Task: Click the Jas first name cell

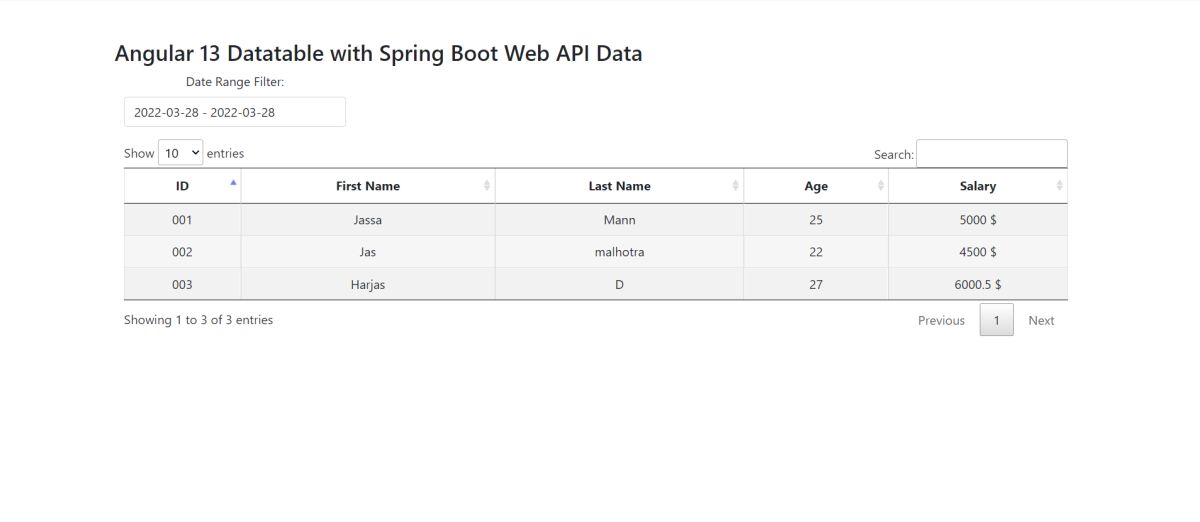Action: click(x=367, y=252)
